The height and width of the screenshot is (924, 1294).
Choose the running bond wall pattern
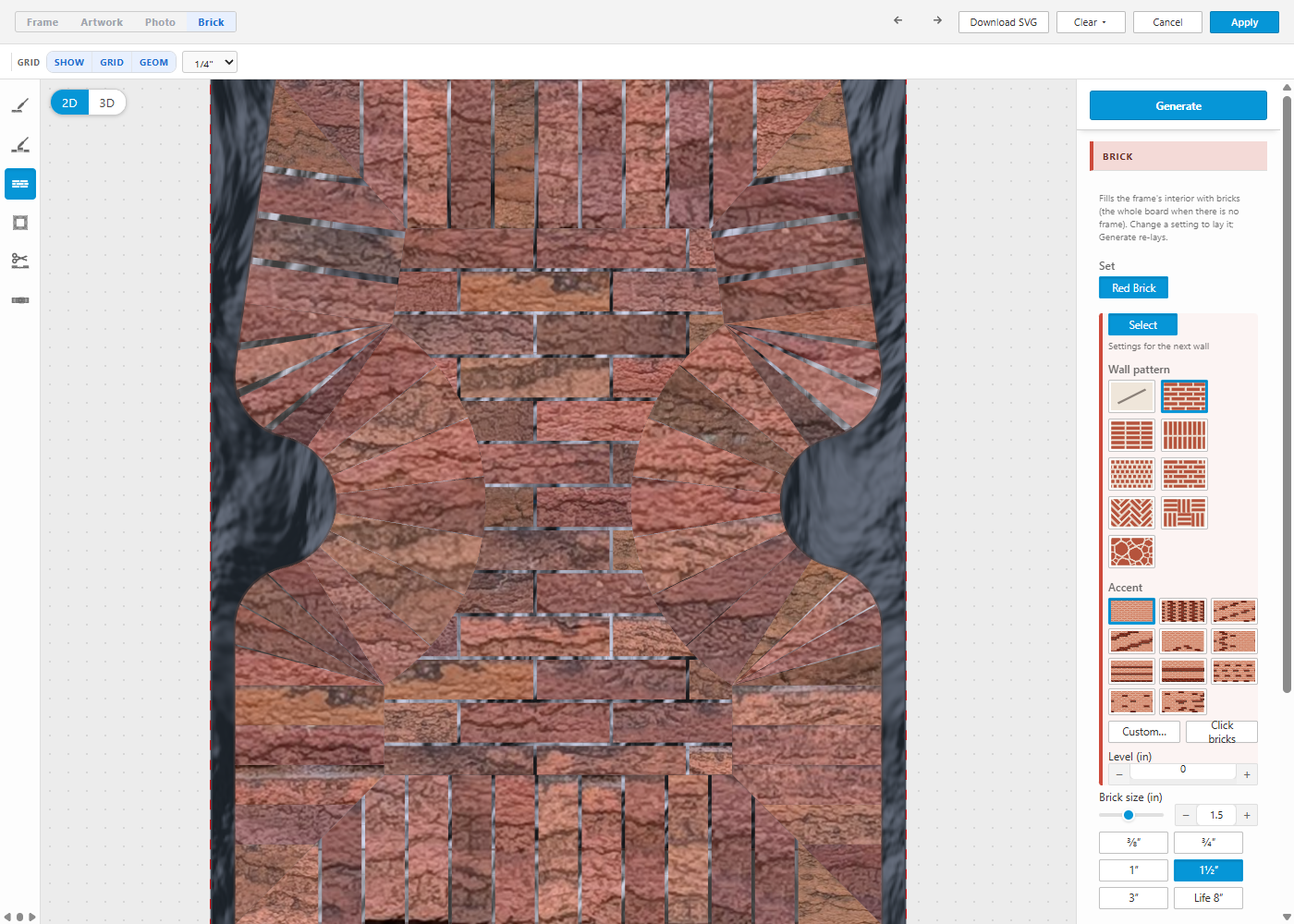point(1184,396)
